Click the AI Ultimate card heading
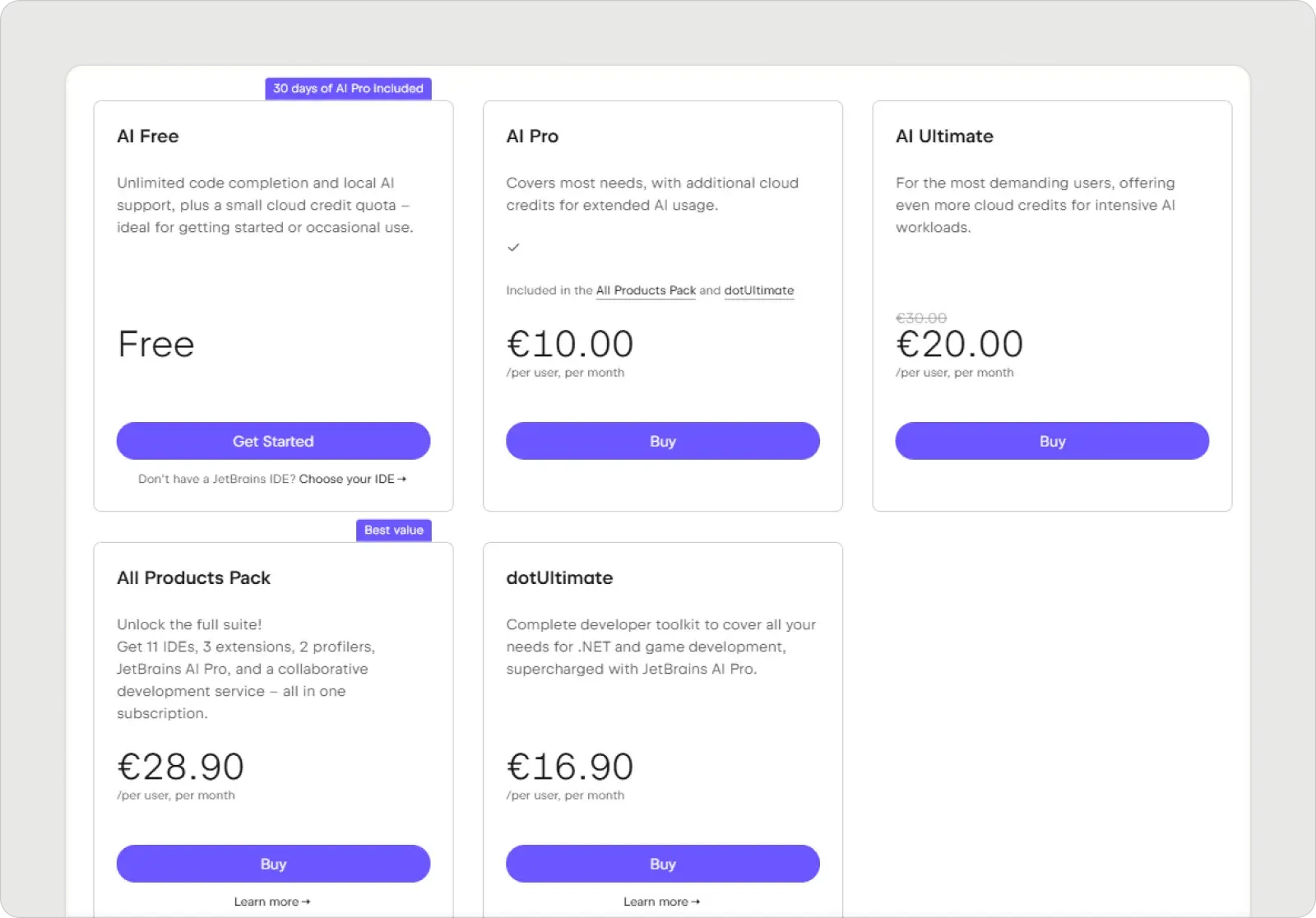 944,137
